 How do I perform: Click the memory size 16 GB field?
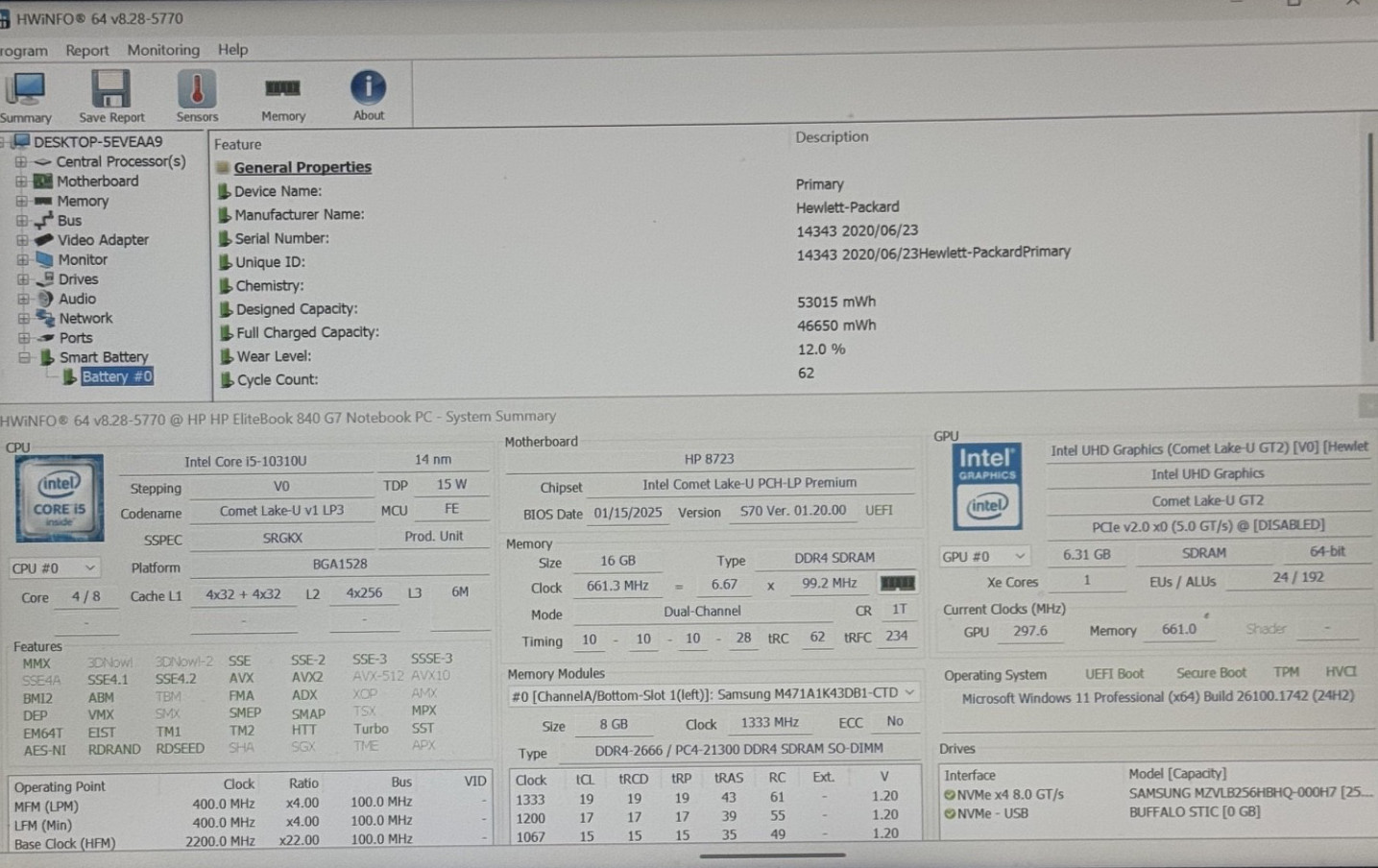click(617, 561)
